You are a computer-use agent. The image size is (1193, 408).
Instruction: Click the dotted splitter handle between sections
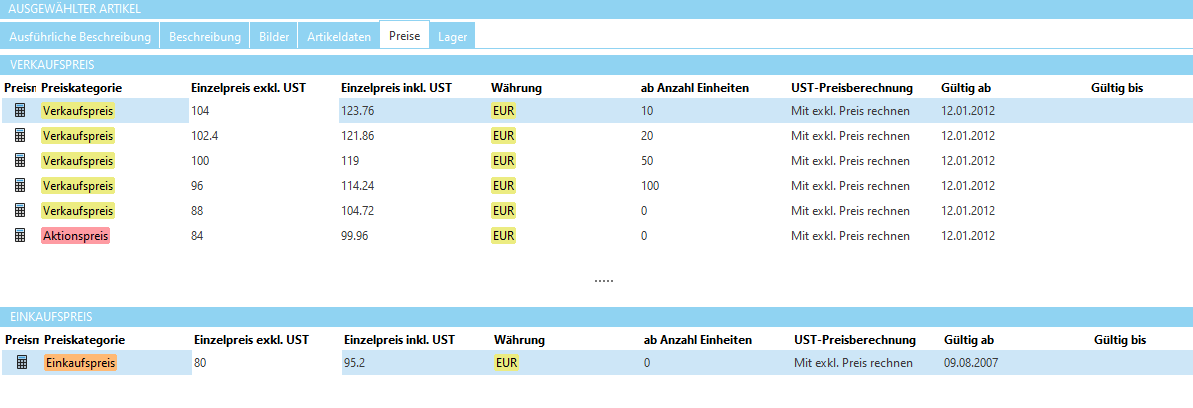point(603,282)
